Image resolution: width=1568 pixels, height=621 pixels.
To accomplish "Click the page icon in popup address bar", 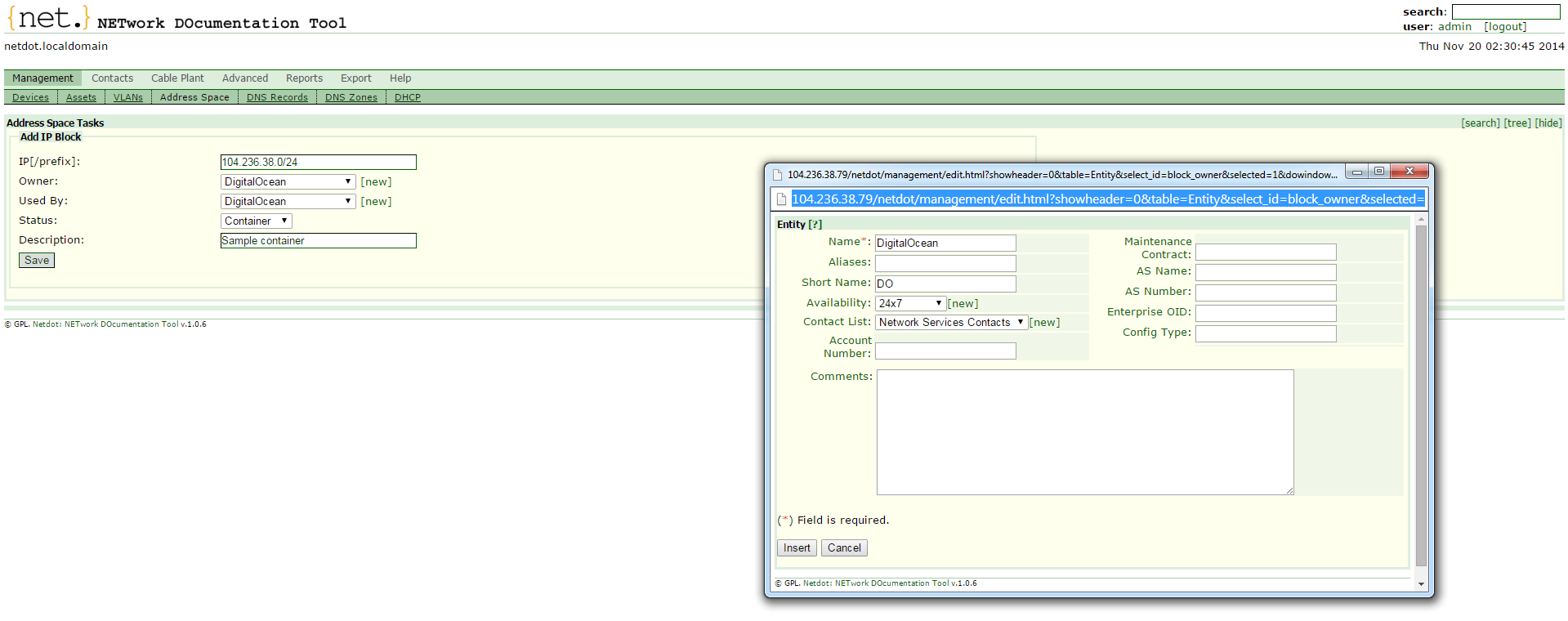I will click(781, 199).
